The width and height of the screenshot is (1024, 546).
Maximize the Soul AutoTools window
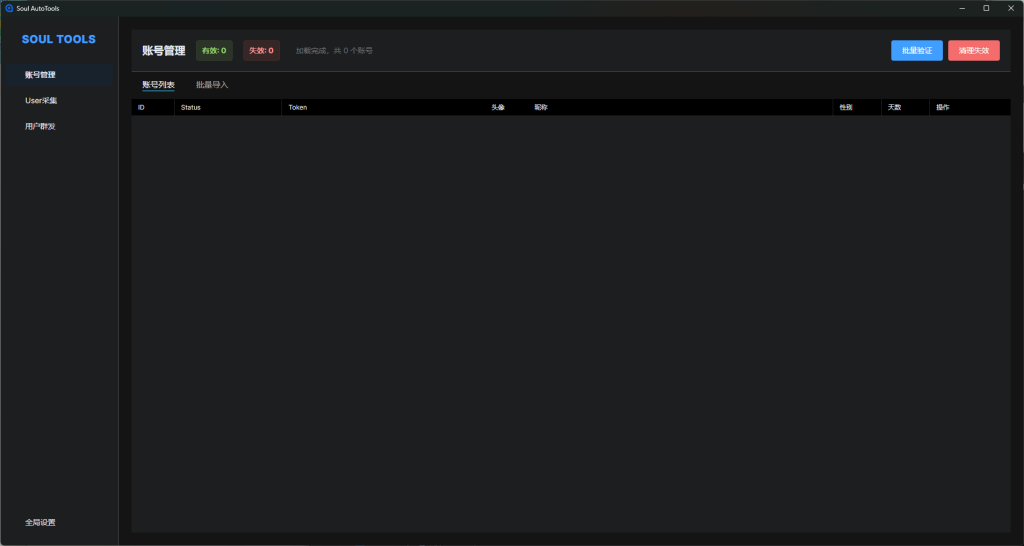click(986, 8)
